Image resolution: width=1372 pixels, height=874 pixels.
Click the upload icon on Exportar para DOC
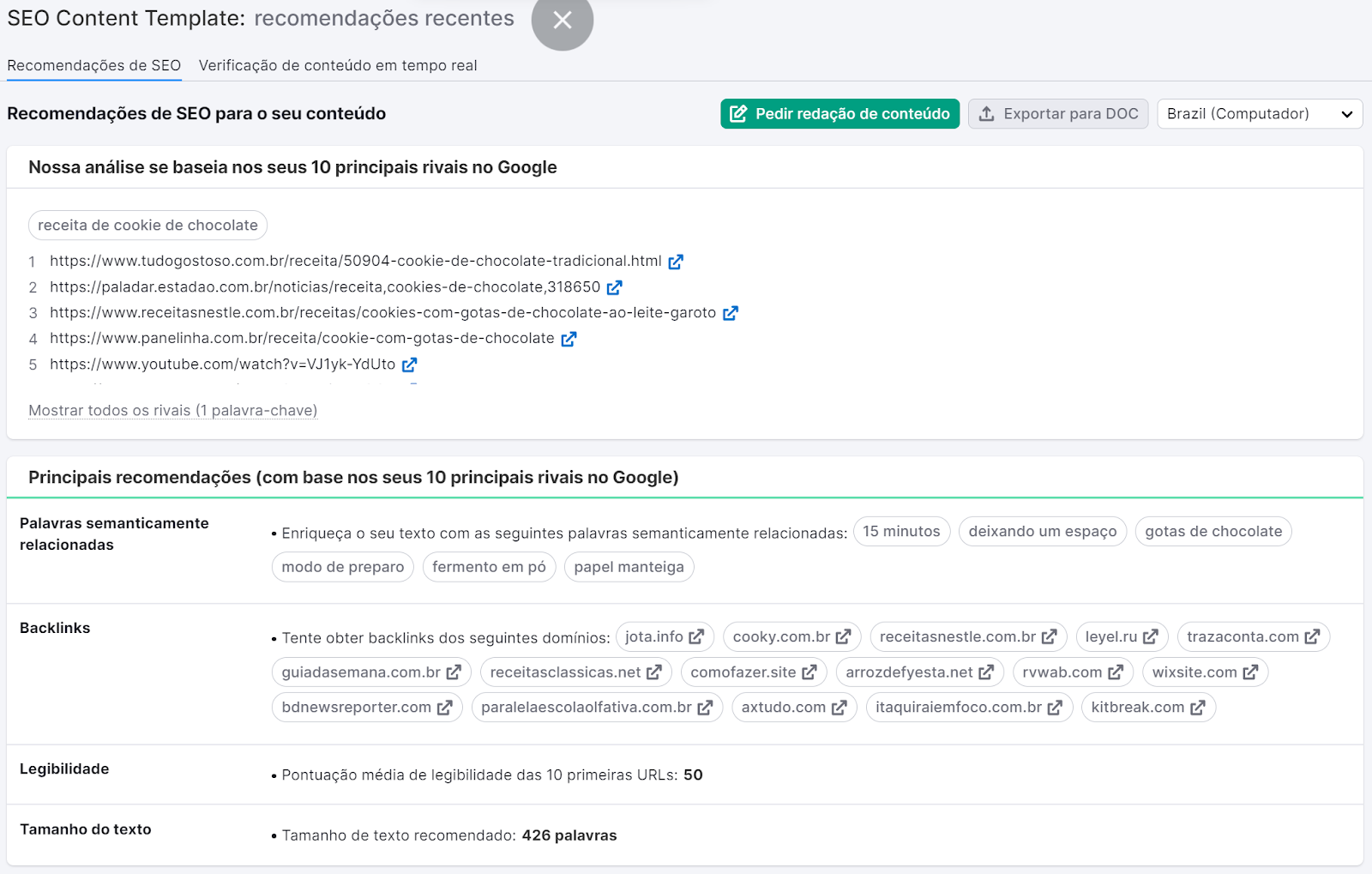[x=987, y=113]
